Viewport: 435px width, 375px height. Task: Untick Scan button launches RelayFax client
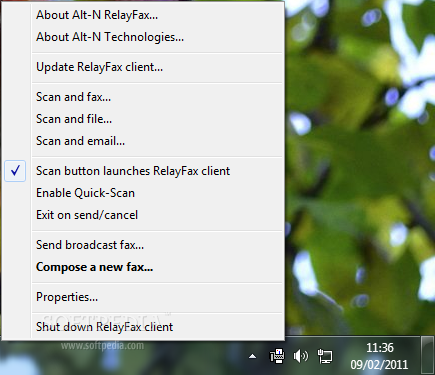point(143,171)
